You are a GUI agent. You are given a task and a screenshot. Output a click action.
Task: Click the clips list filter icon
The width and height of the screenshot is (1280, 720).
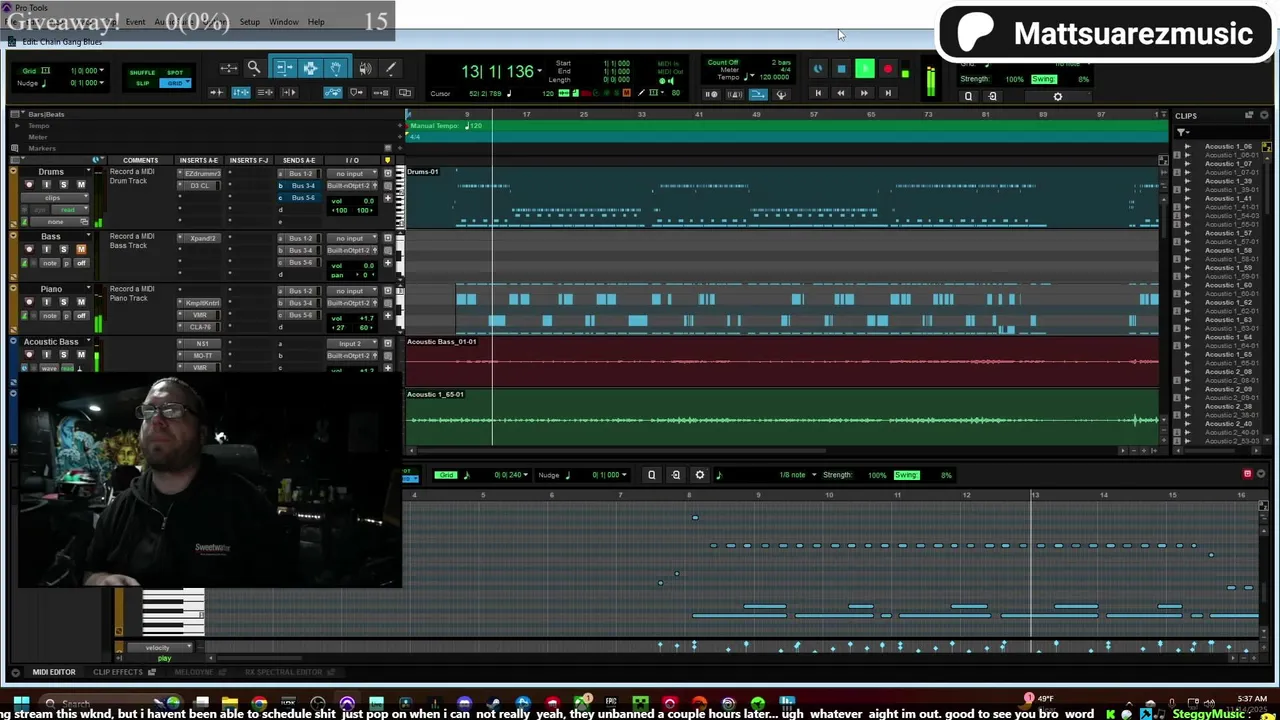point(1182,131)
